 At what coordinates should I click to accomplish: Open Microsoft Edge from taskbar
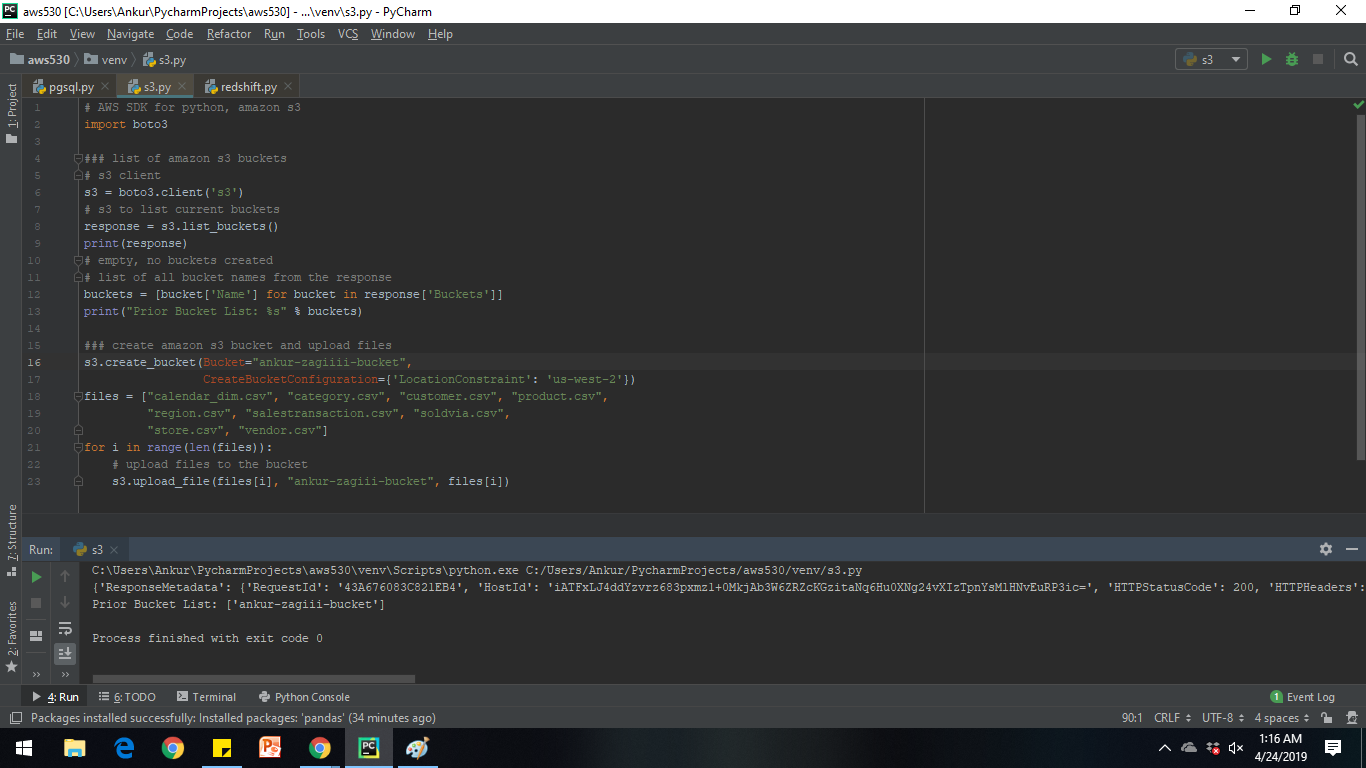pyautogui.click(x=124, y=748)
